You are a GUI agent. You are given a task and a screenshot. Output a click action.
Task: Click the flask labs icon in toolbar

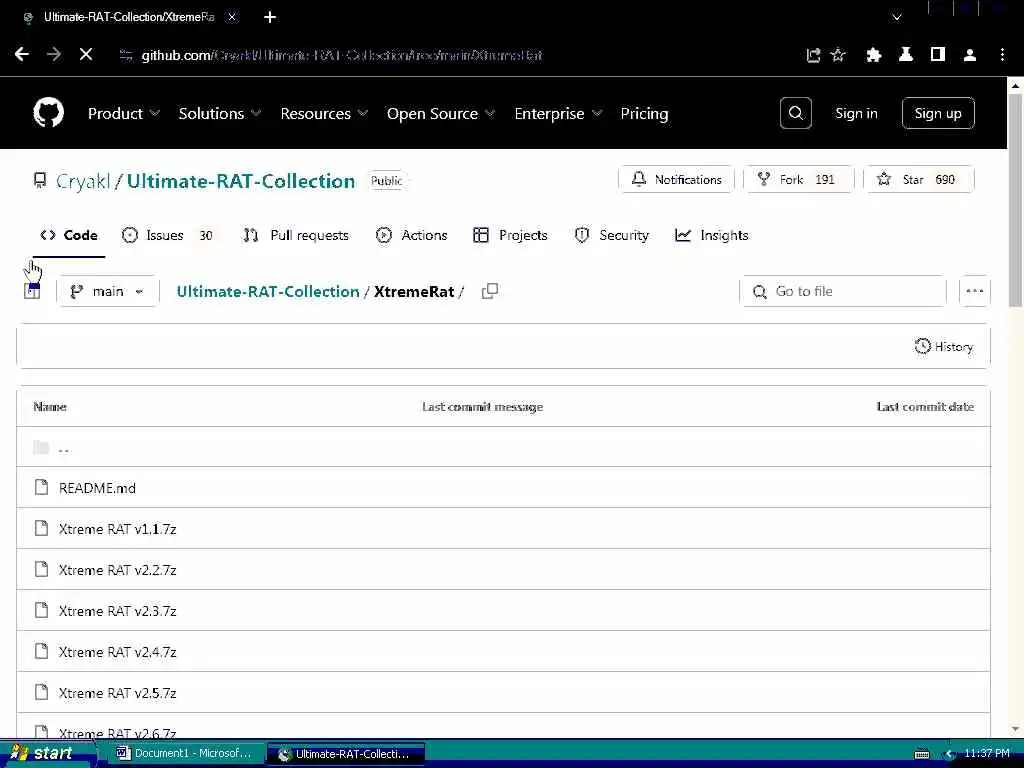point(906,55)
